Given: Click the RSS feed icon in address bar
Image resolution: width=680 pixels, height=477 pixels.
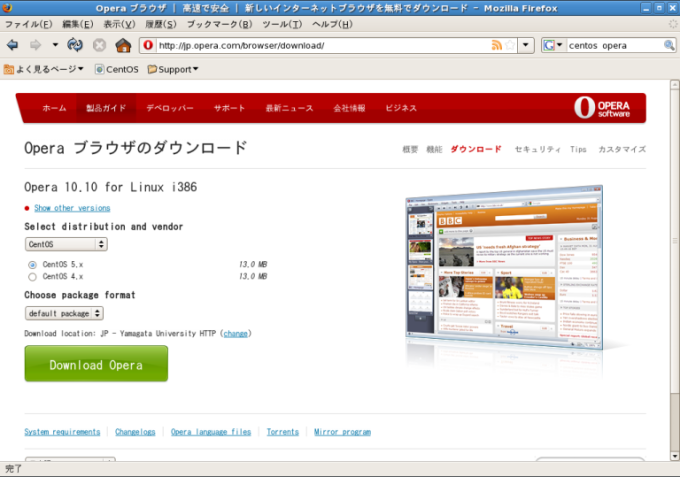Looking at the screenshot, I should (x=497, y=45).
